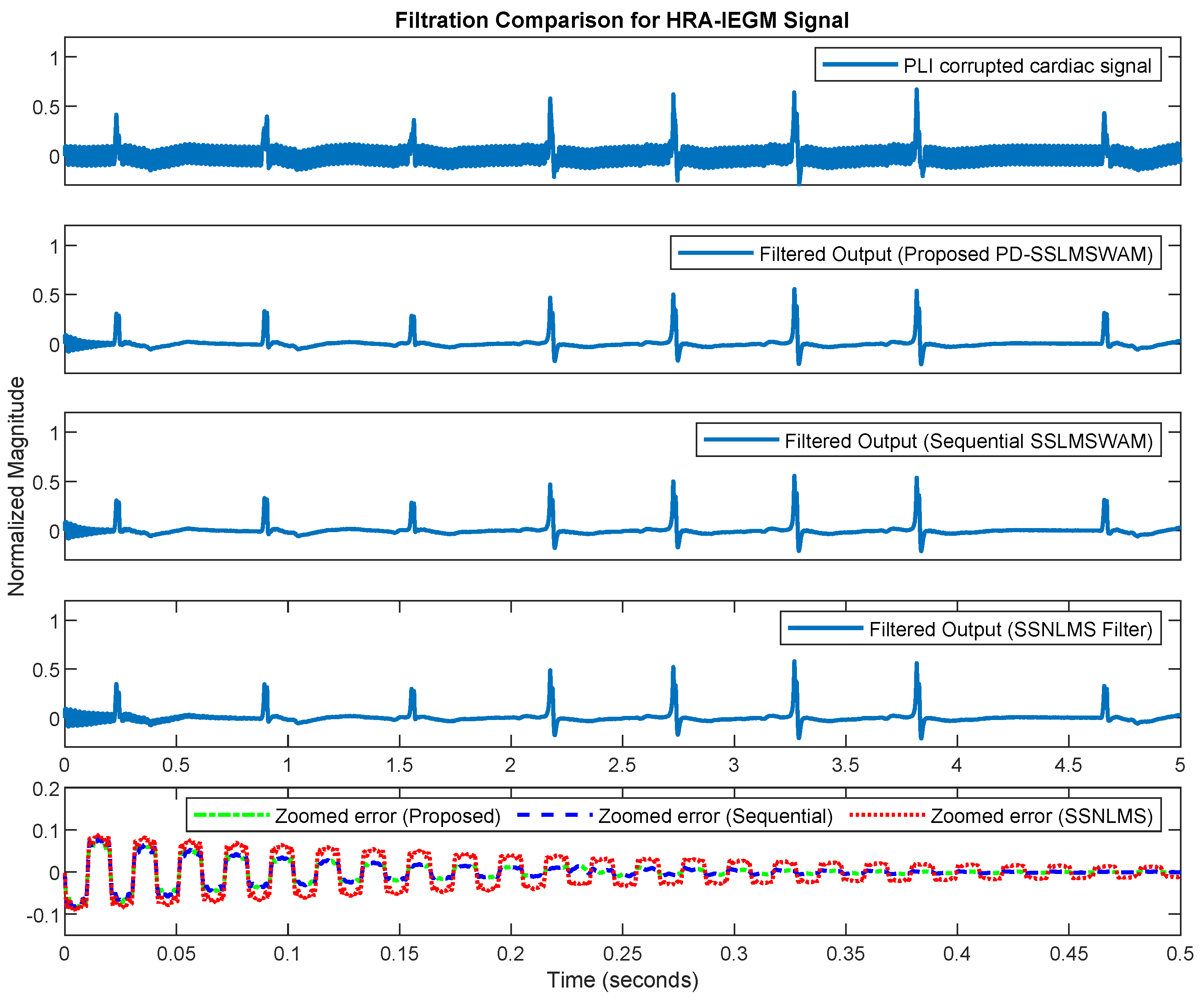The height and width of the screenshot is (1001, 1204).
Task: Select the 'Zoomed error (Proposed)' legend text
Action: point(387,816)
